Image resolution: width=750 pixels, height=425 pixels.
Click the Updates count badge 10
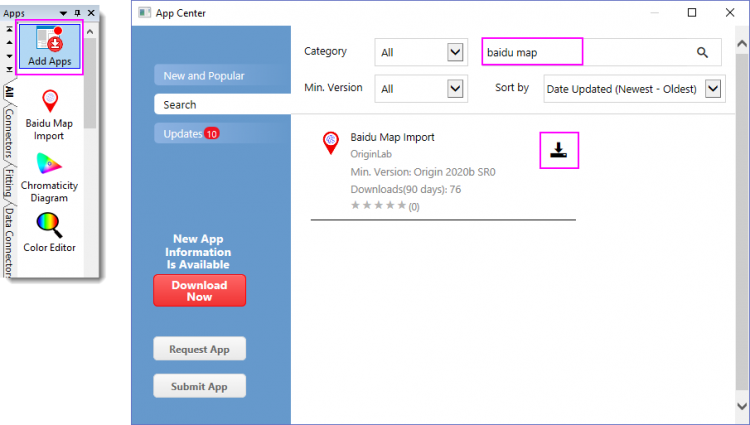(211, 133)
